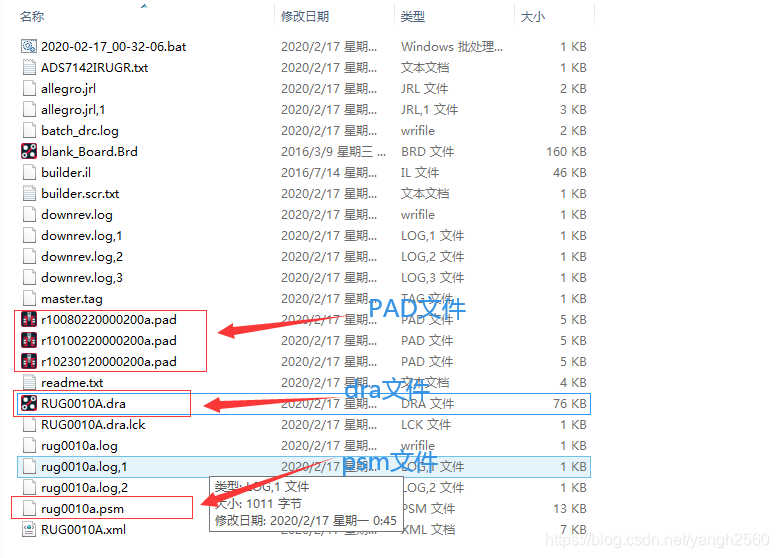Toggle sort direction arrow above the name column
The image size is (779, 558).
pos(144,6)
